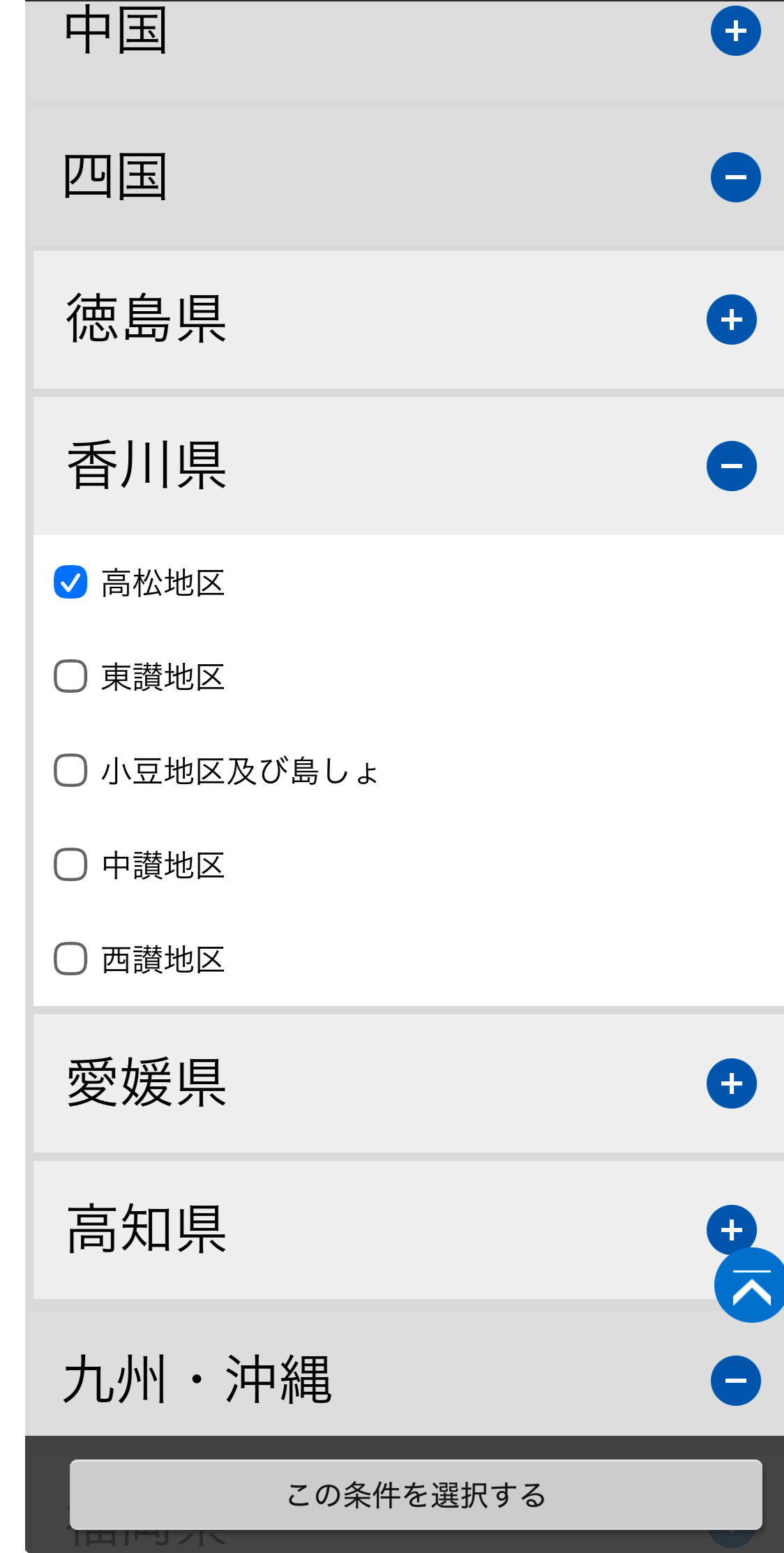Check the 中讃地区 checkbox
Screen dimensions: 784x1553
[70, 865]
